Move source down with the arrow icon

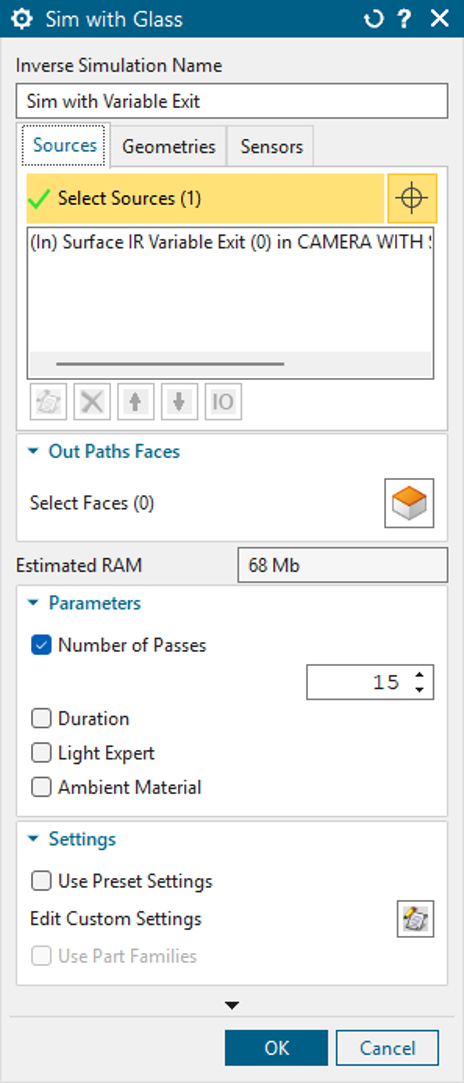[x=180, y=402]
